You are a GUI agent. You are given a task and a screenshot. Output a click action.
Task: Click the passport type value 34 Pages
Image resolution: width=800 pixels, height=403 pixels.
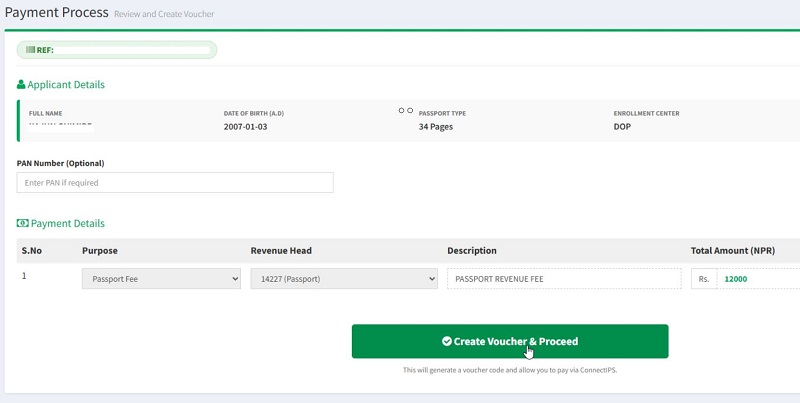436,127
